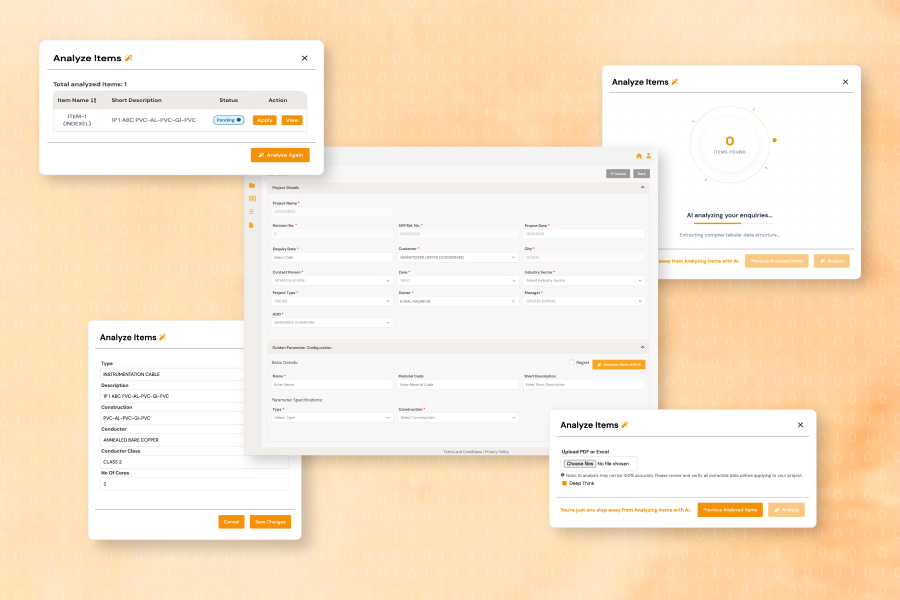Collapse the Project Details section

(642, 187)
